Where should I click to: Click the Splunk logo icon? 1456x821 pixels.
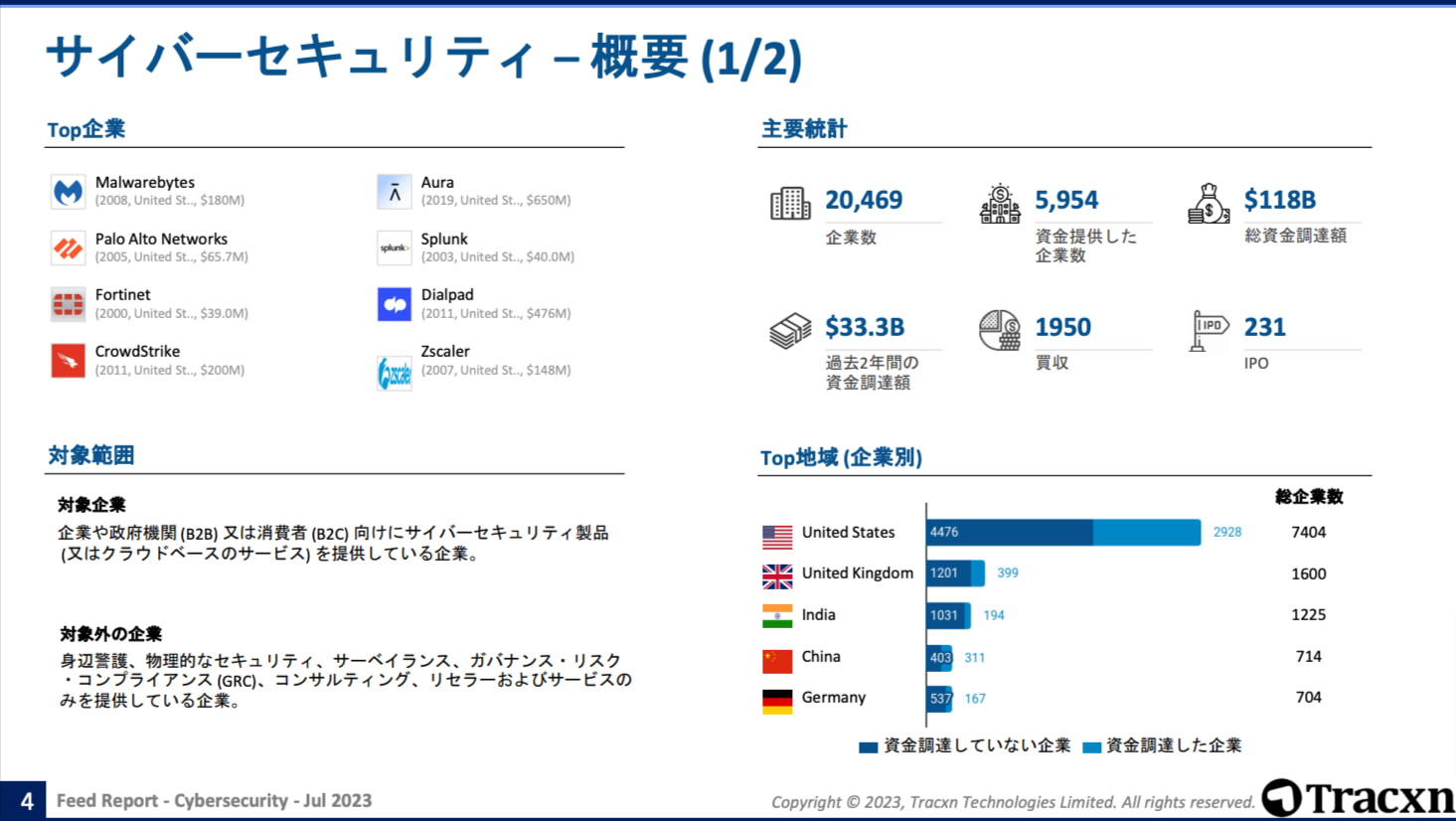coord(395,247)
